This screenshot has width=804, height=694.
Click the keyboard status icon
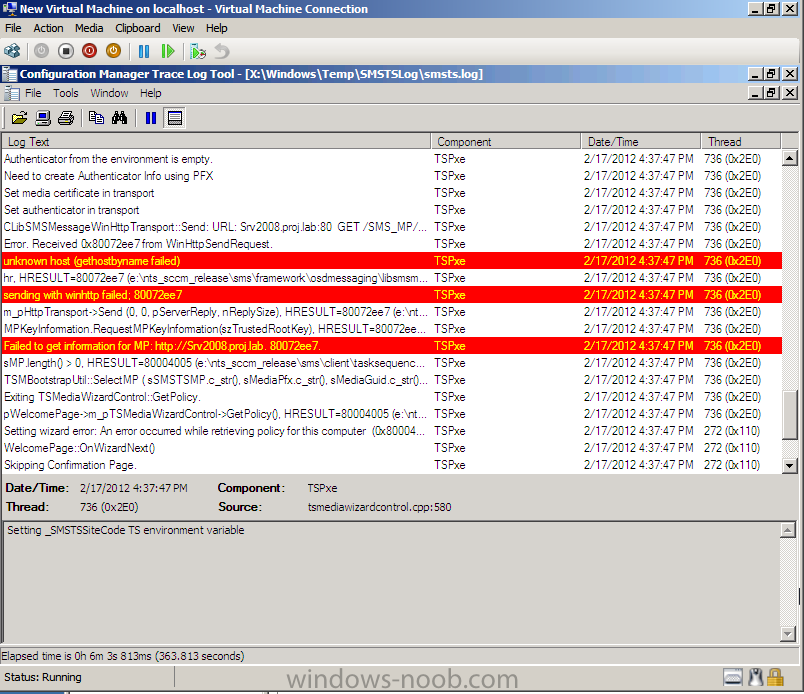(733, 678)
